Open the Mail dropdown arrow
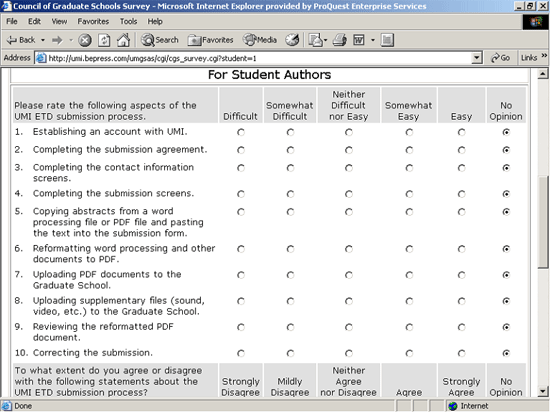This screenshot has height=412, width=550. [326, 40]
